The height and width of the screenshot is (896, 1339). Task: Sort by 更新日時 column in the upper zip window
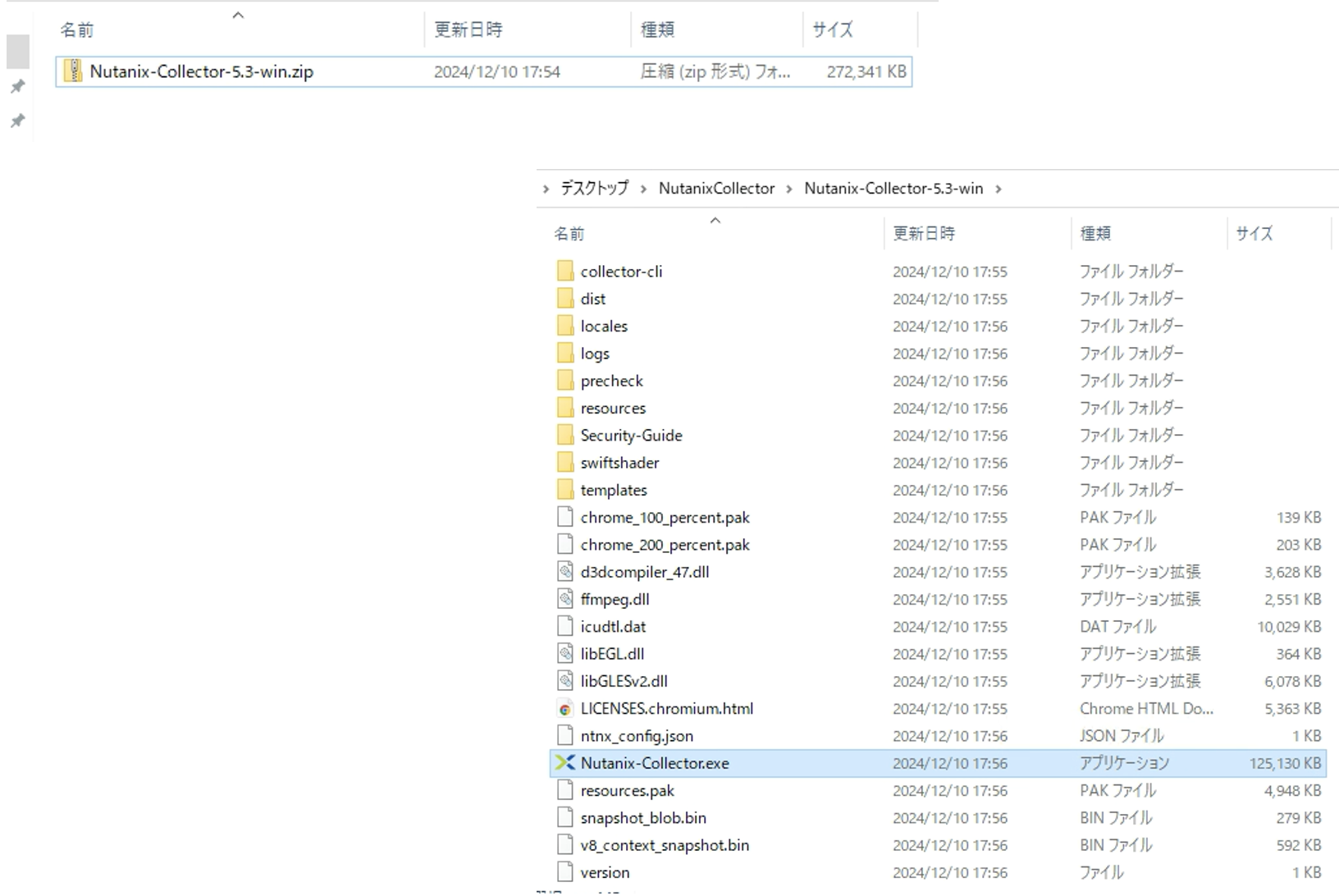[x=468, y=30]
